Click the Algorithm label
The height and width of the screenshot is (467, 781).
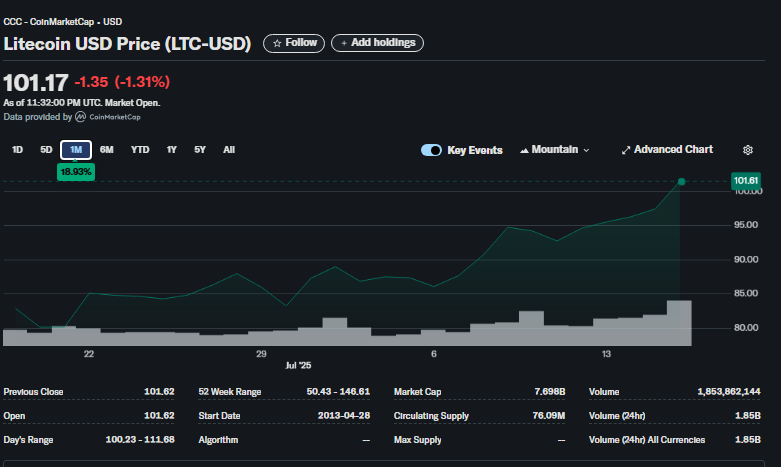point(218,440)
